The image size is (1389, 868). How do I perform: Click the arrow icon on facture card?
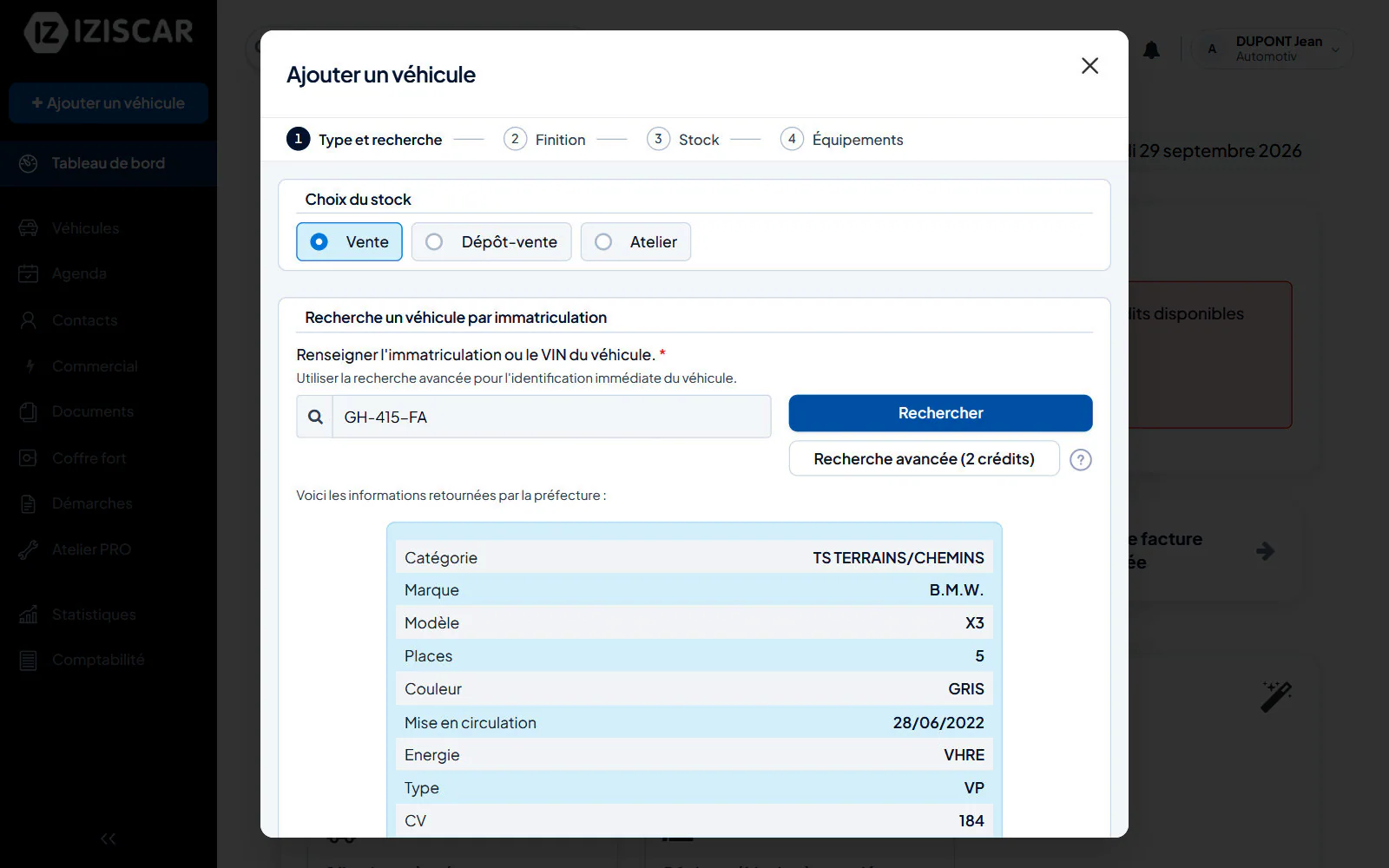pos(1265,550)
